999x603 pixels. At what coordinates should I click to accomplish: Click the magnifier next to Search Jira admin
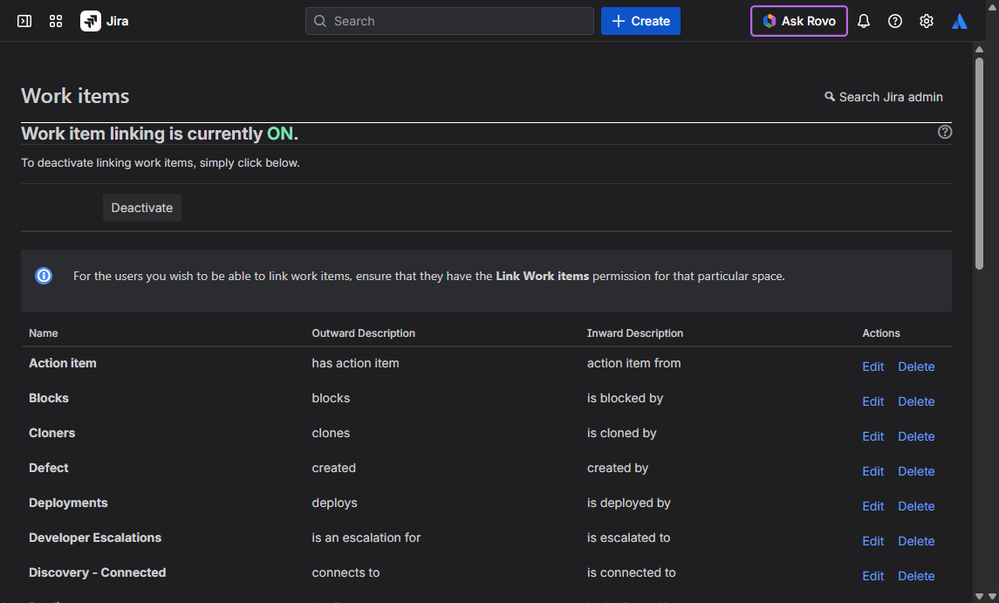pos(830,97)
